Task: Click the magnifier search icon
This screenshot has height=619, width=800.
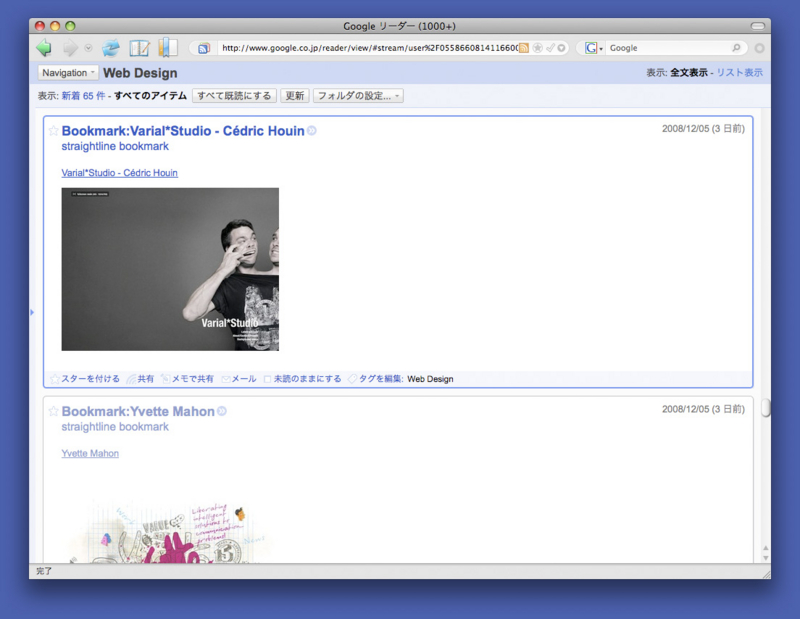Action: coord(736,47)
